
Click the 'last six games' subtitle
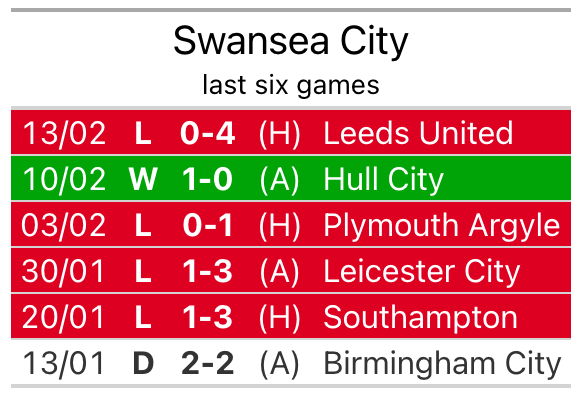291,85
